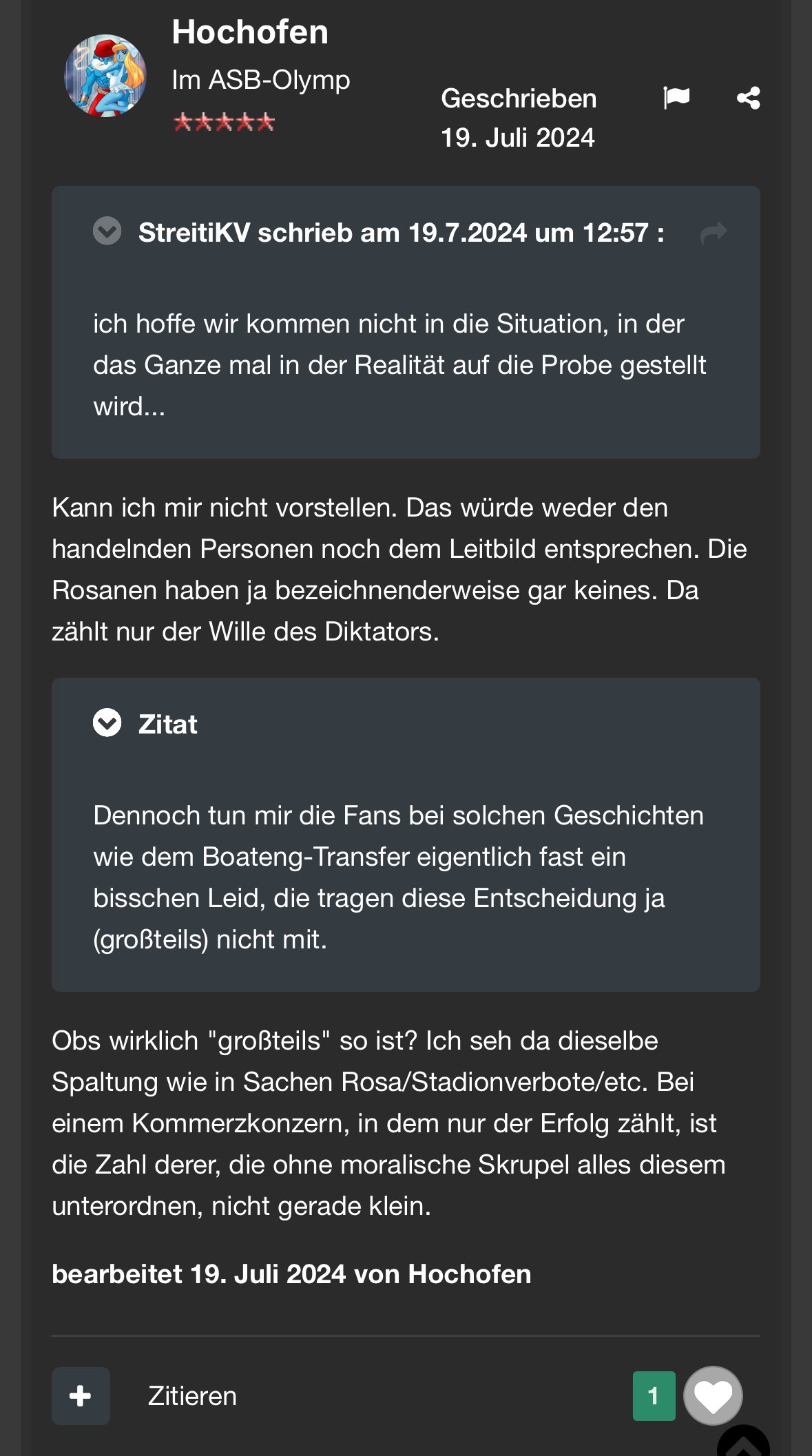View Hochofen's avatar picture
The image size is (812, 1456).
105,76
